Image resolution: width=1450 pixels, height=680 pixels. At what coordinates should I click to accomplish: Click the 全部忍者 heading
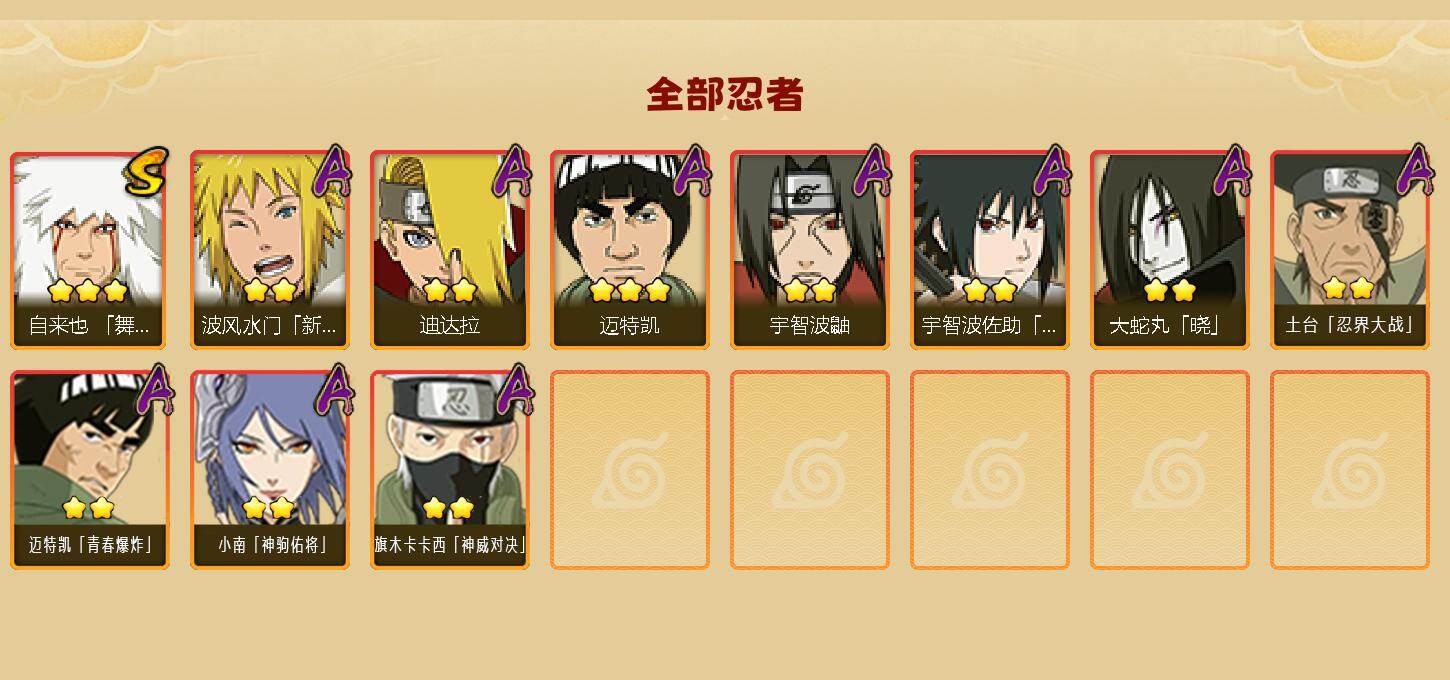725,95
